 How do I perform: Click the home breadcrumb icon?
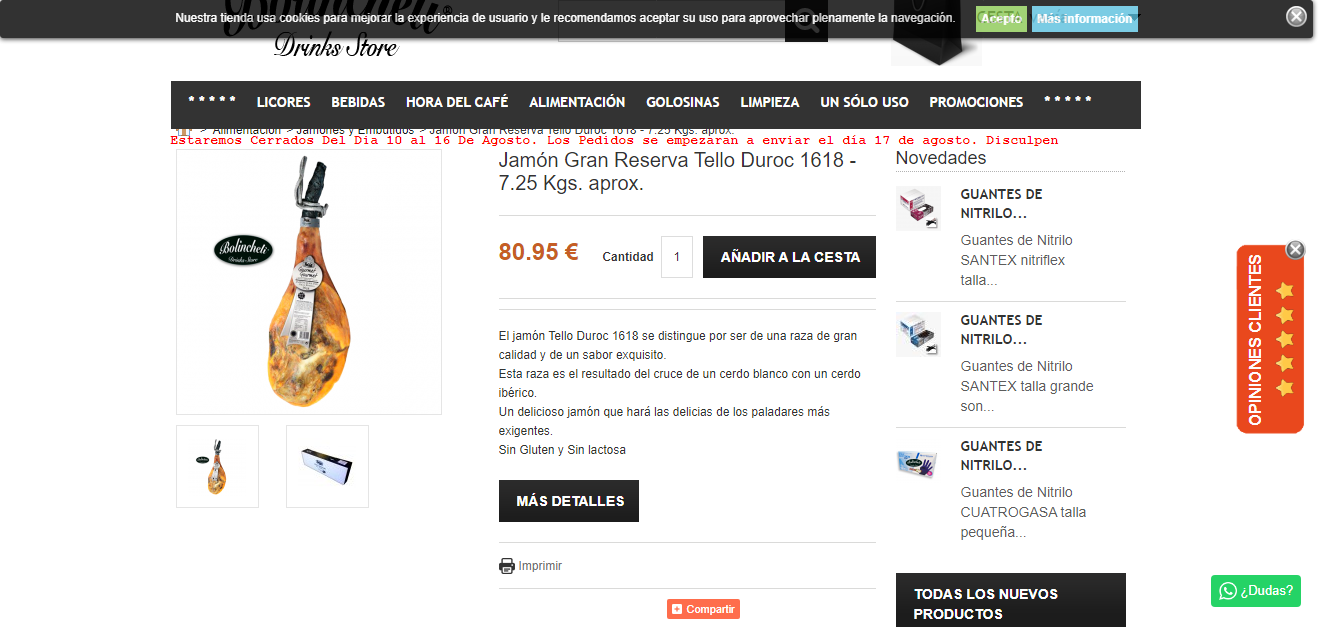[183, 130]
